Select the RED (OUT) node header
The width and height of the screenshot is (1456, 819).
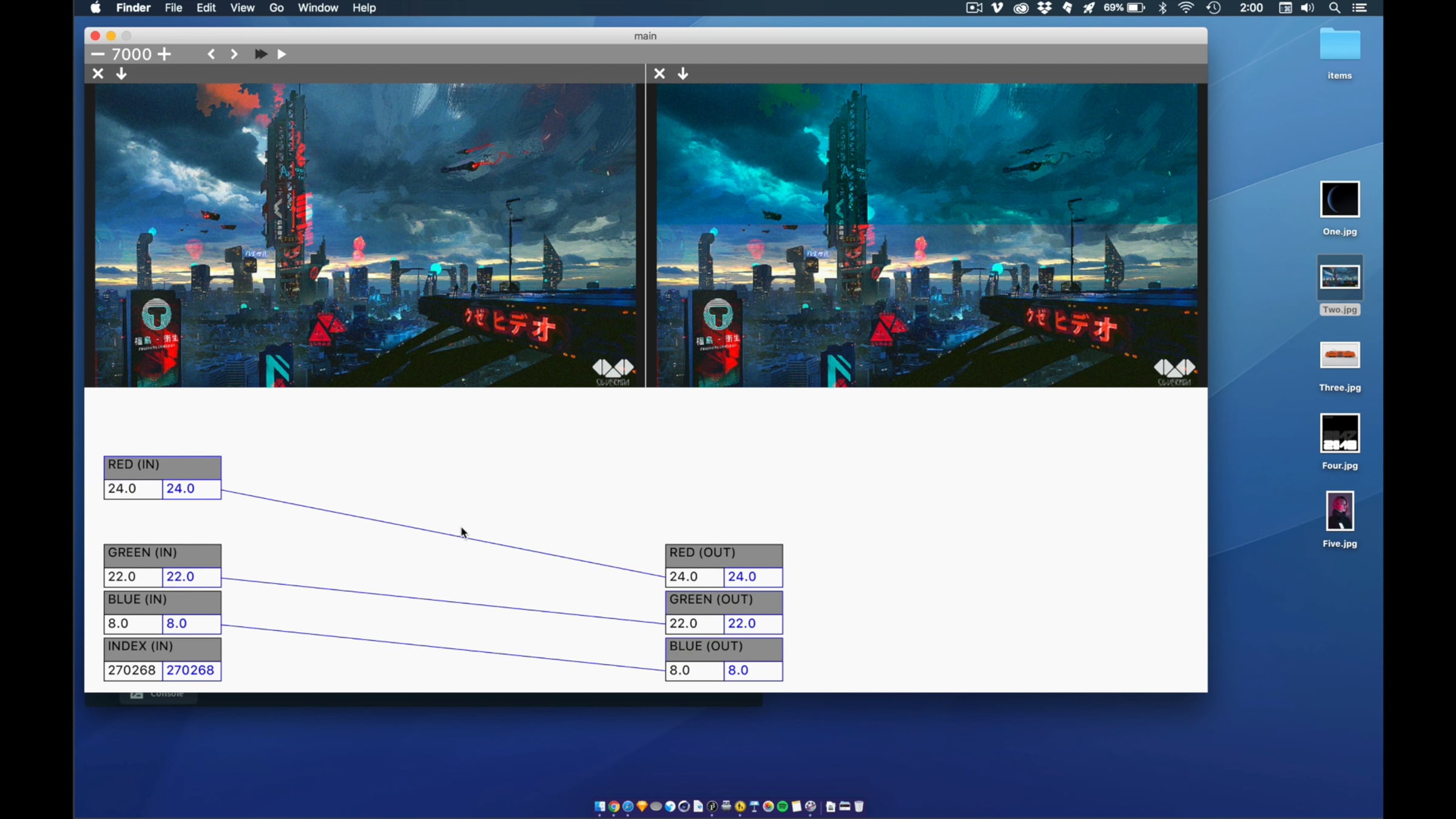tap(724, 555)
